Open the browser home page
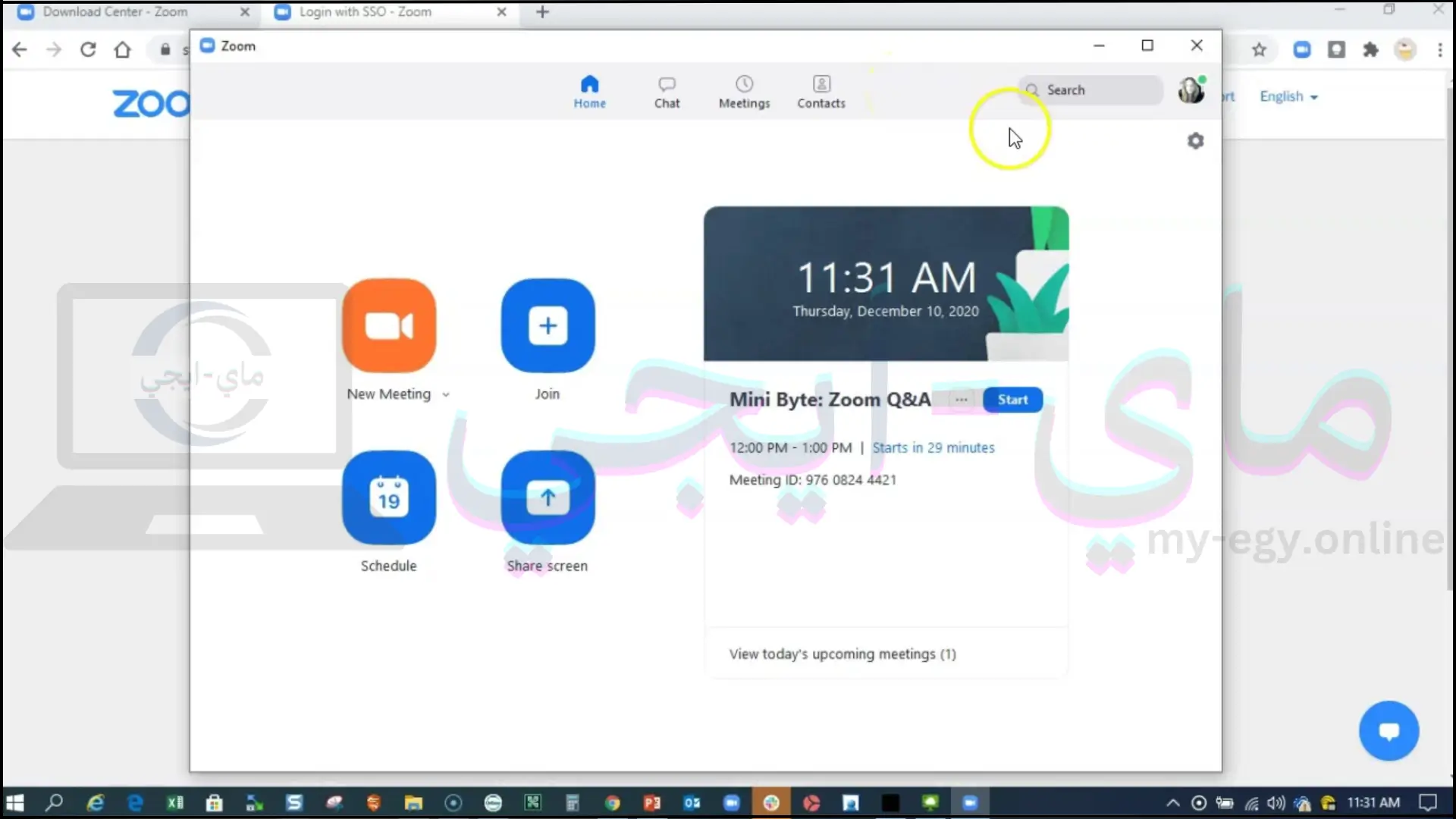This screenshot has height=819, width=1456. coord(122,50)
